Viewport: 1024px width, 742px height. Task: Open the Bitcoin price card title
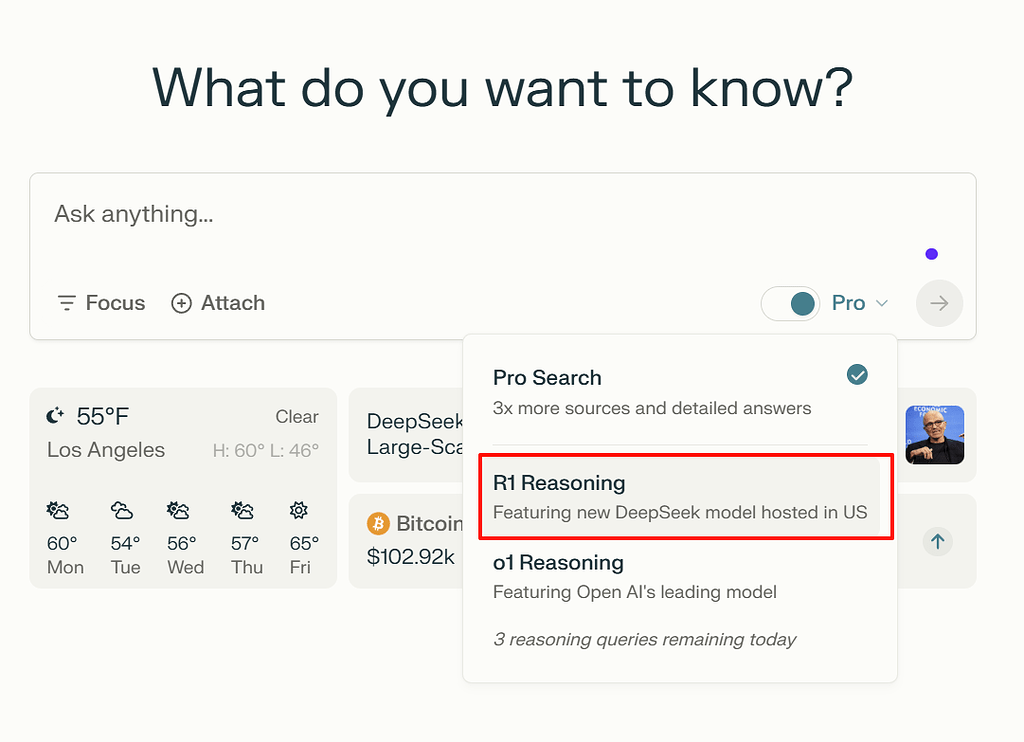429,523
